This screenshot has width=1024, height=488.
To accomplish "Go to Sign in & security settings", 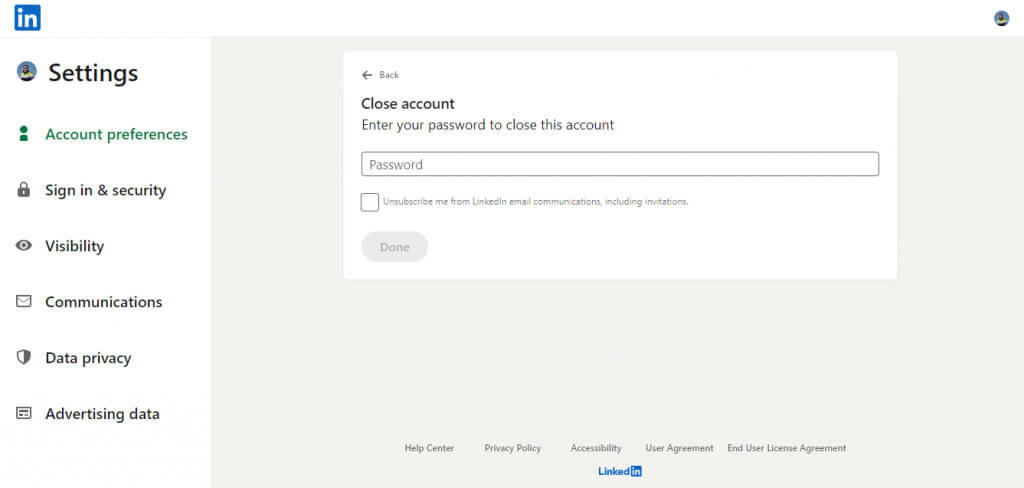I will tap(105, 190).
